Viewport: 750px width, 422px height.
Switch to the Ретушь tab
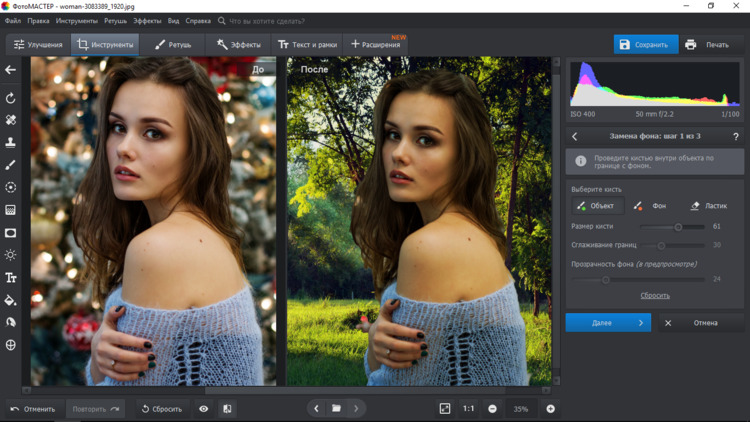173,45
